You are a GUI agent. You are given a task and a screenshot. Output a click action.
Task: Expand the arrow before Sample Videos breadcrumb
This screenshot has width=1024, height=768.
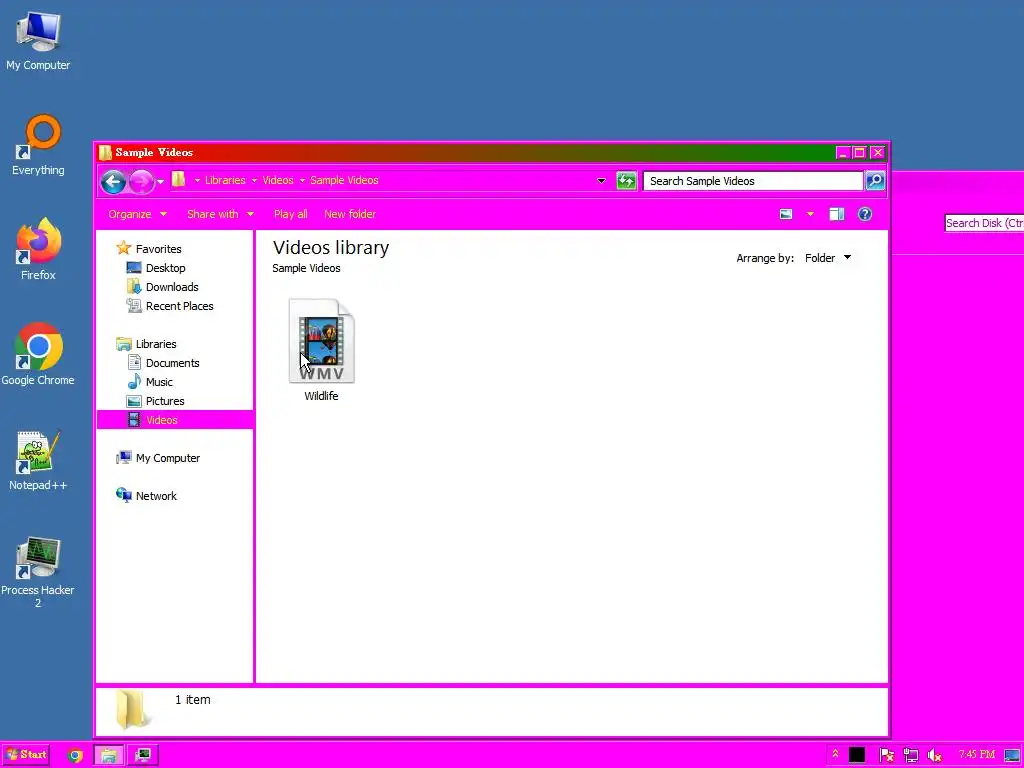click(302, 180)
